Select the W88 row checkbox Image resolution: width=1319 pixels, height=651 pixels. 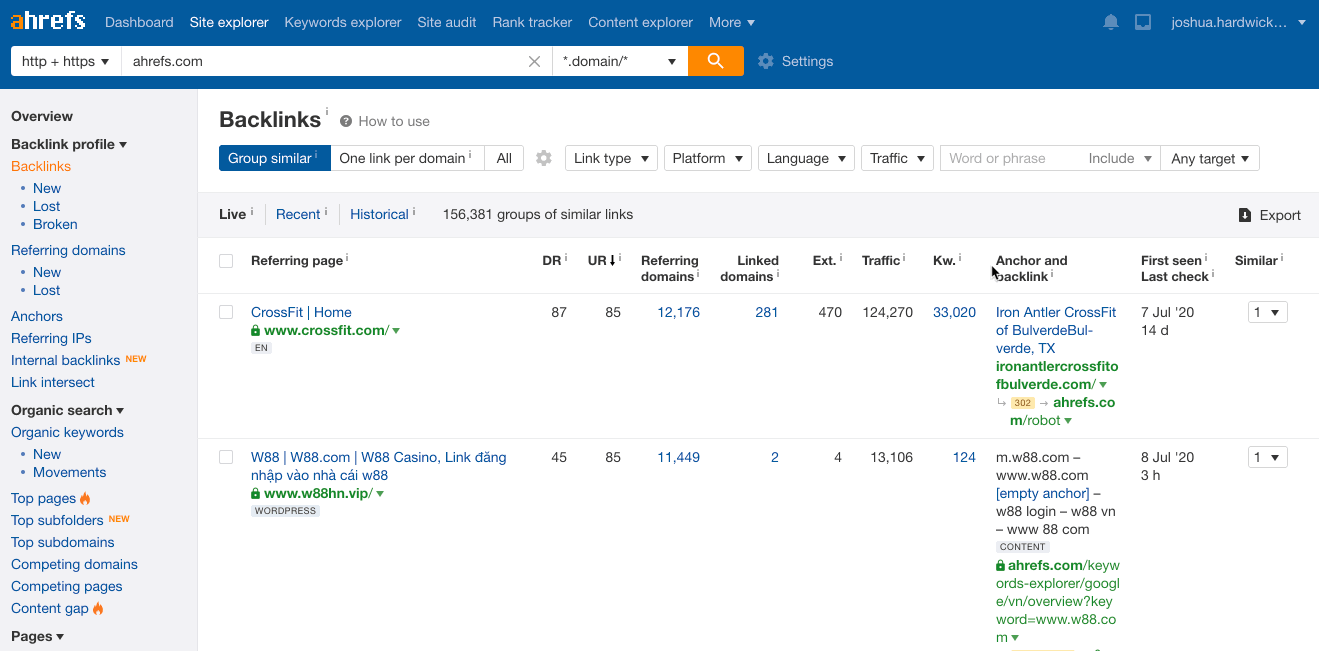(x=226, y=457)
